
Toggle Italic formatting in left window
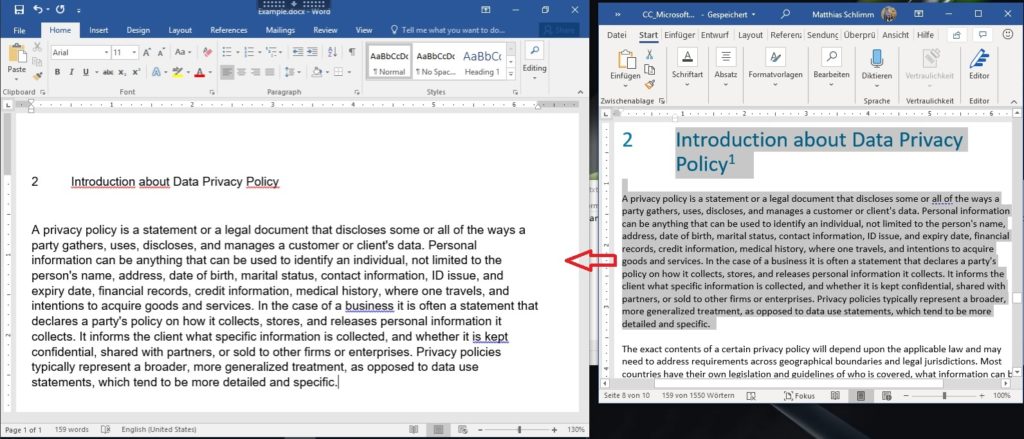(71, 72)
